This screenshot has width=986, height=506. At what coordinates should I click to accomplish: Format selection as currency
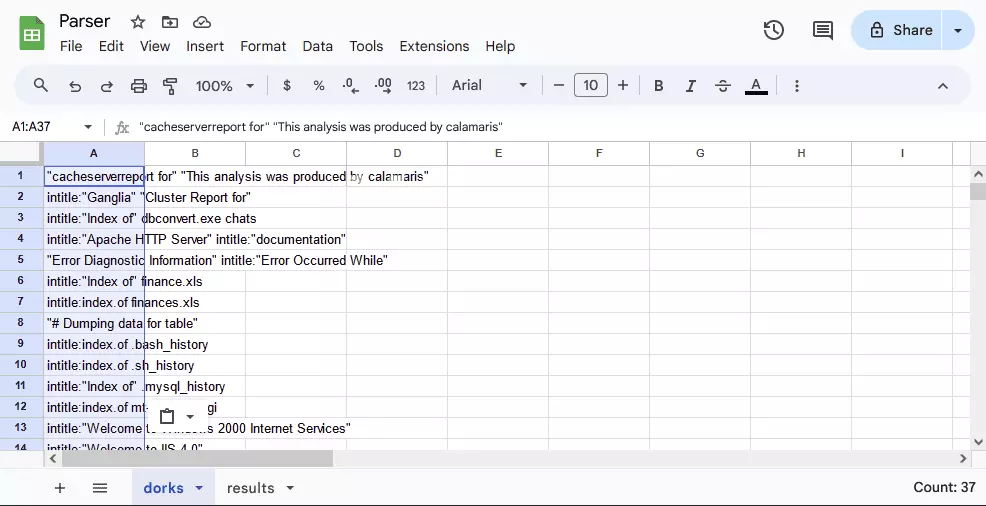click(287, 85)
